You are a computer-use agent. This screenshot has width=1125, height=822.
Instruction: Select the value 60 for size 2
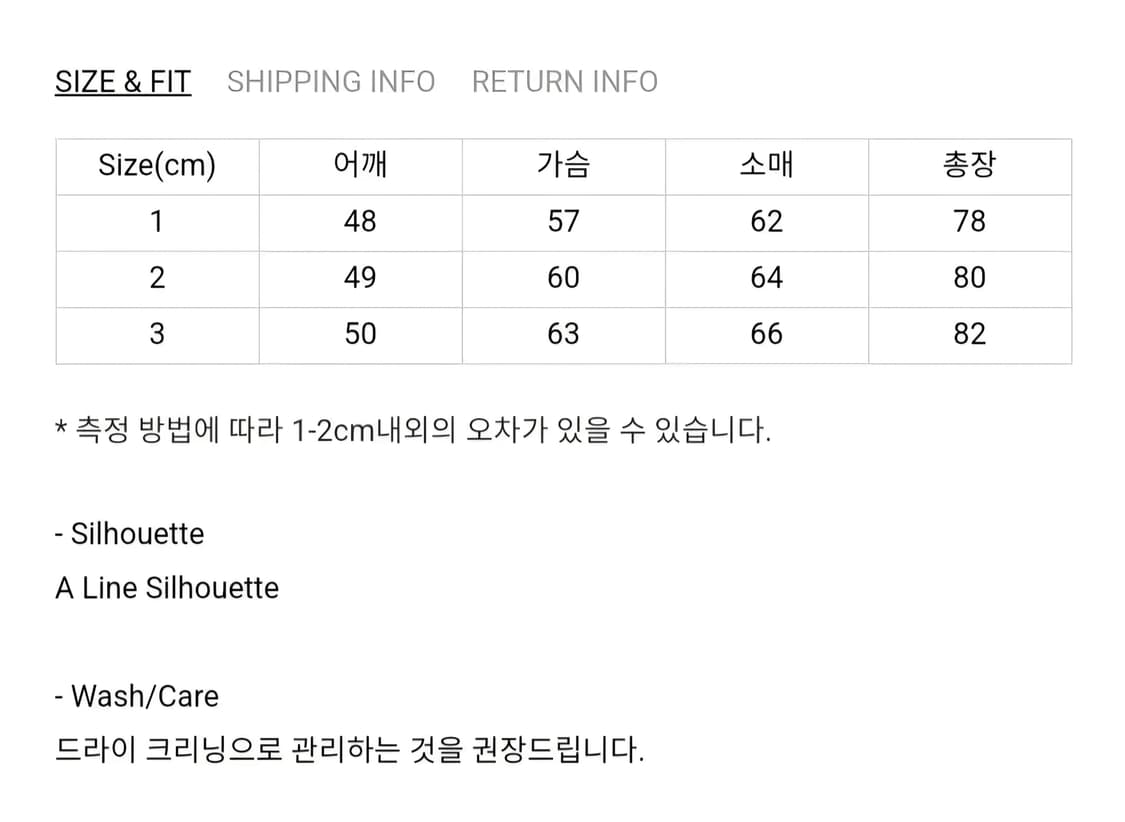pos(564,278)
